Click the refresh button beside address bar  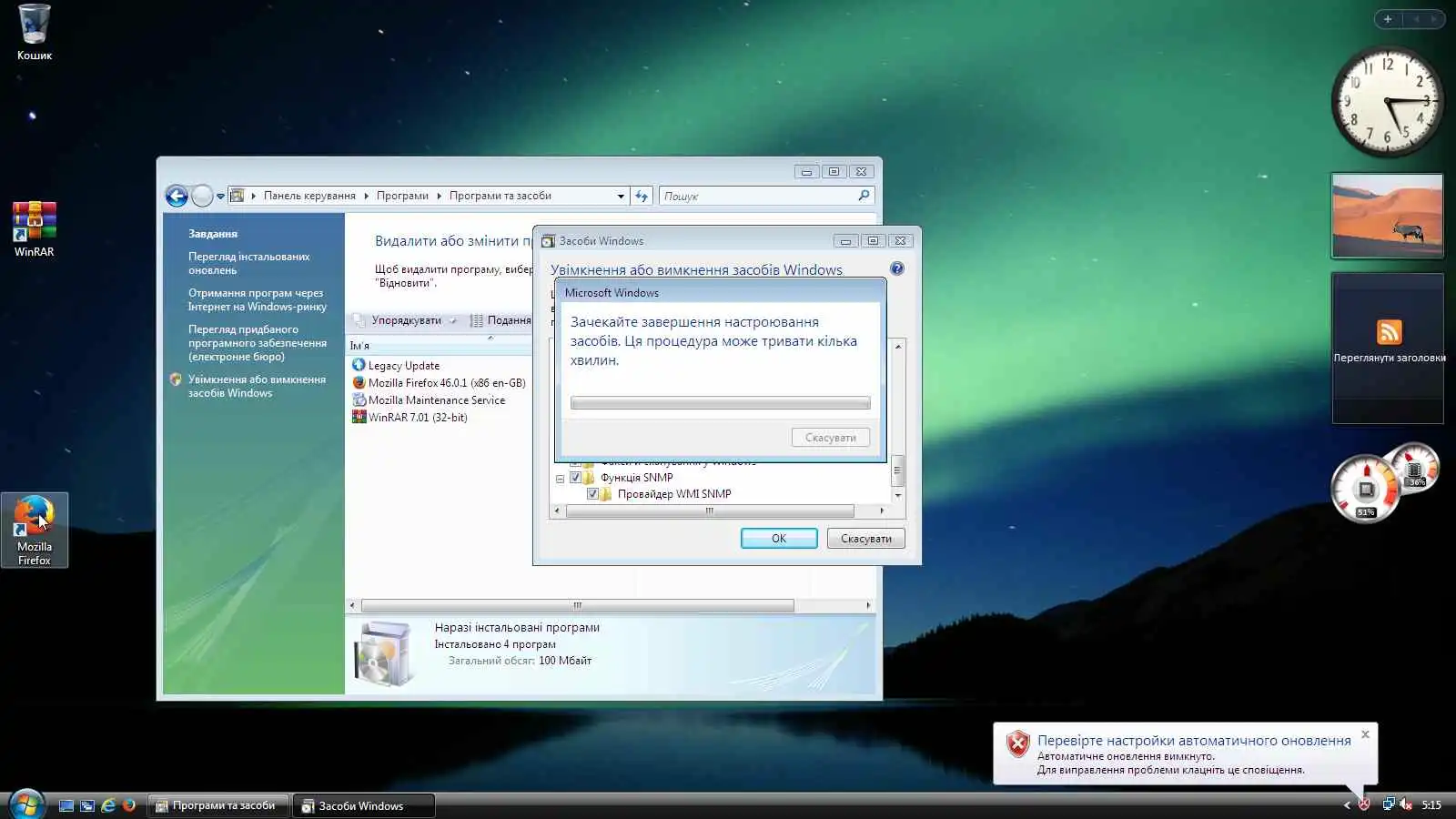click(x=642, y=196)
